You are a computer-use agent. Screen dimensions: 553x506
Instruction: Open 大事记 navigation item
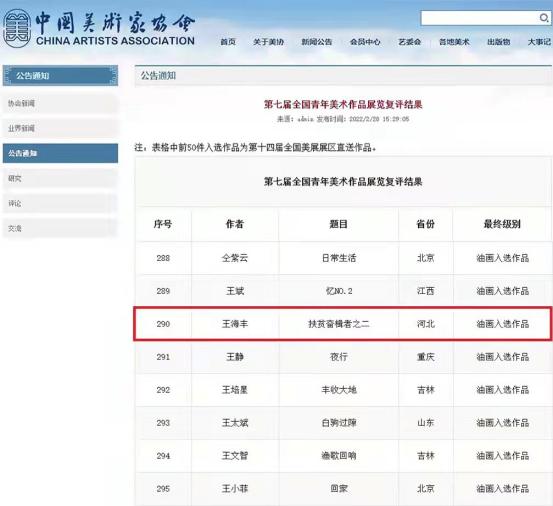click(539, 42)
